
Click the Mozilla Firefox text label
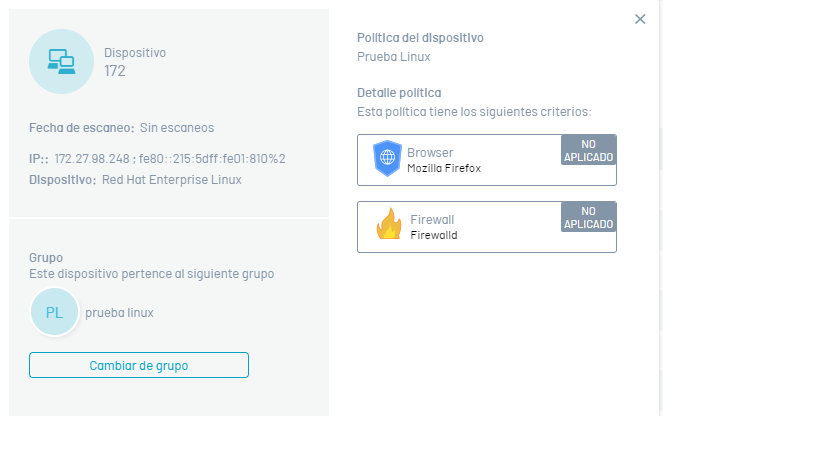coord(444,168)
